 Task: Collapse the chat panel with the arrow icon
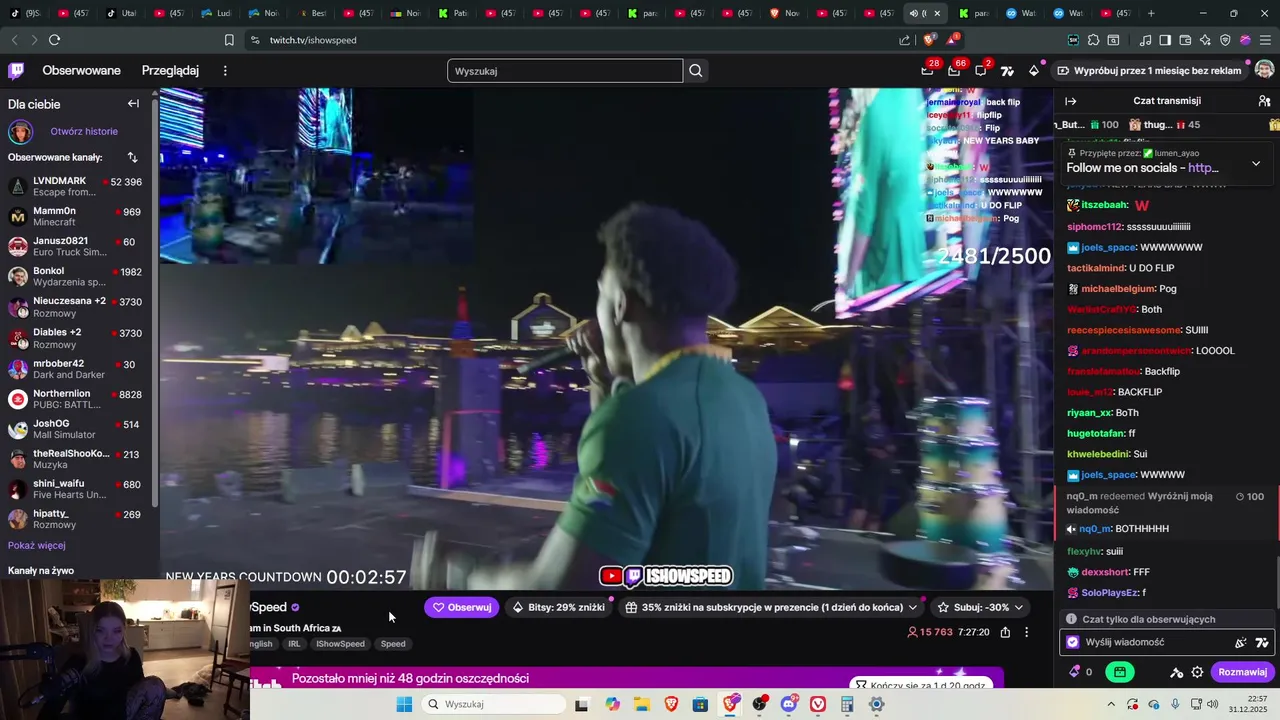pos(1071,101)
